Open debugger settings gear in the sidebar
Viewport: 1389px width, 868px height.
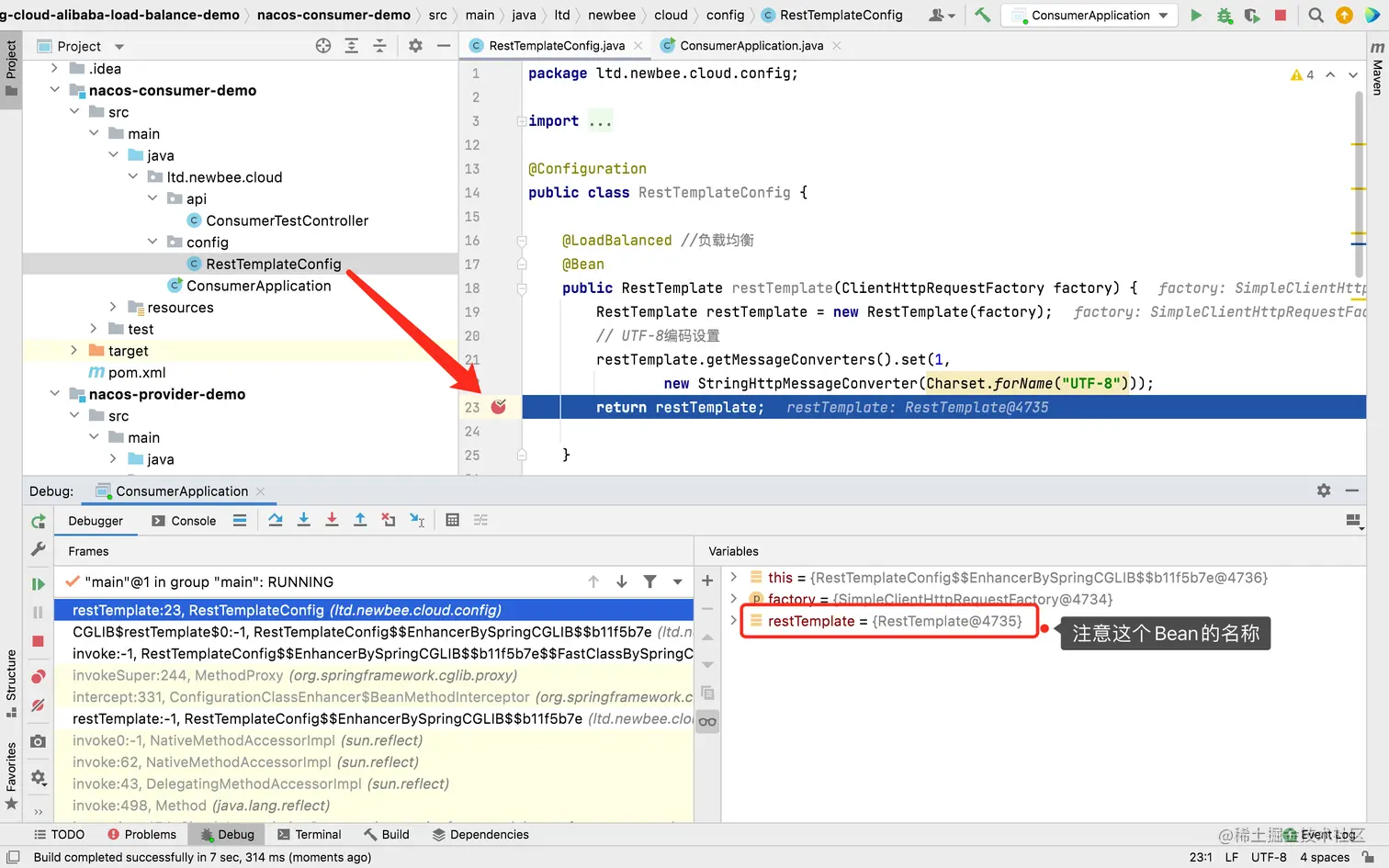tap(38, 777)
